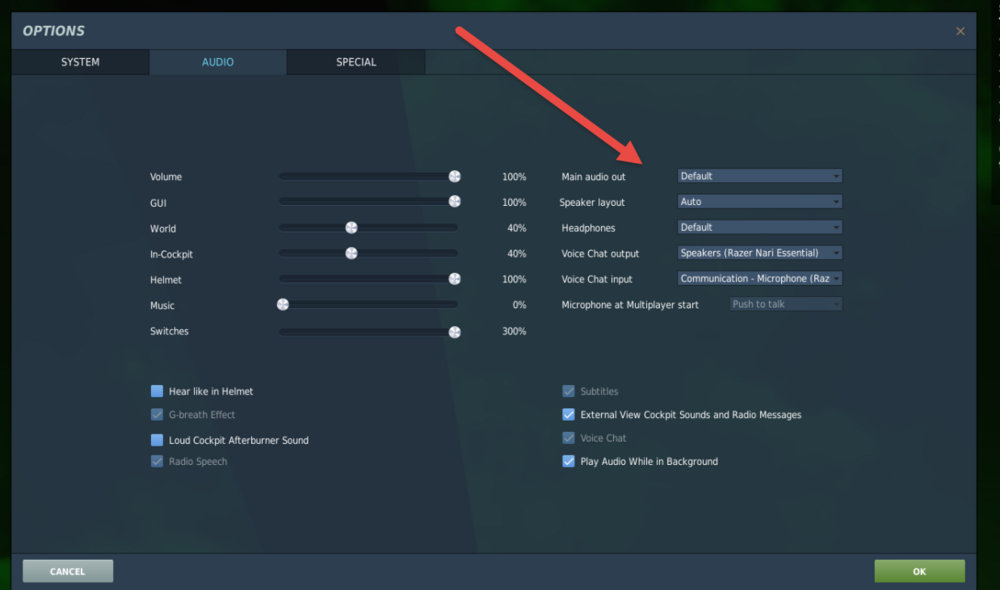Close the Options dialog with X

960,31
